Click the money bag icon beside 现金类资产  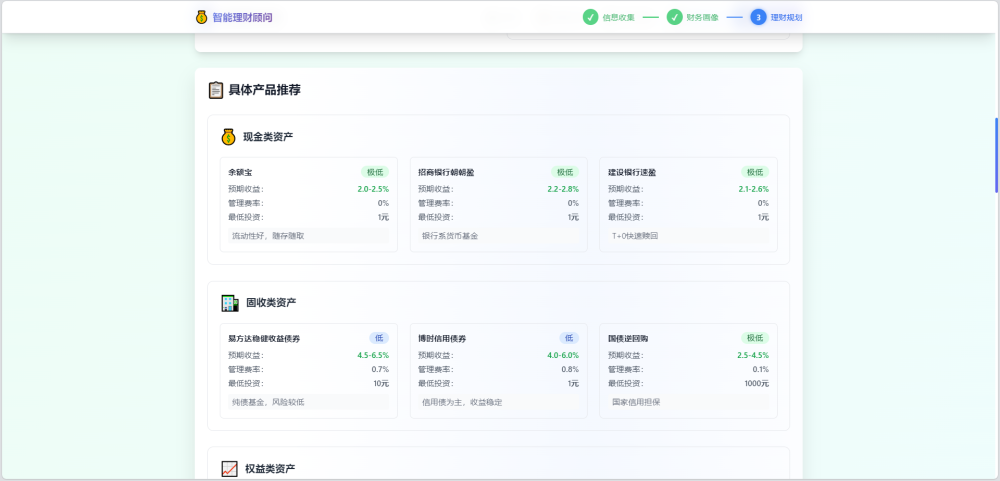coord(228,137)
